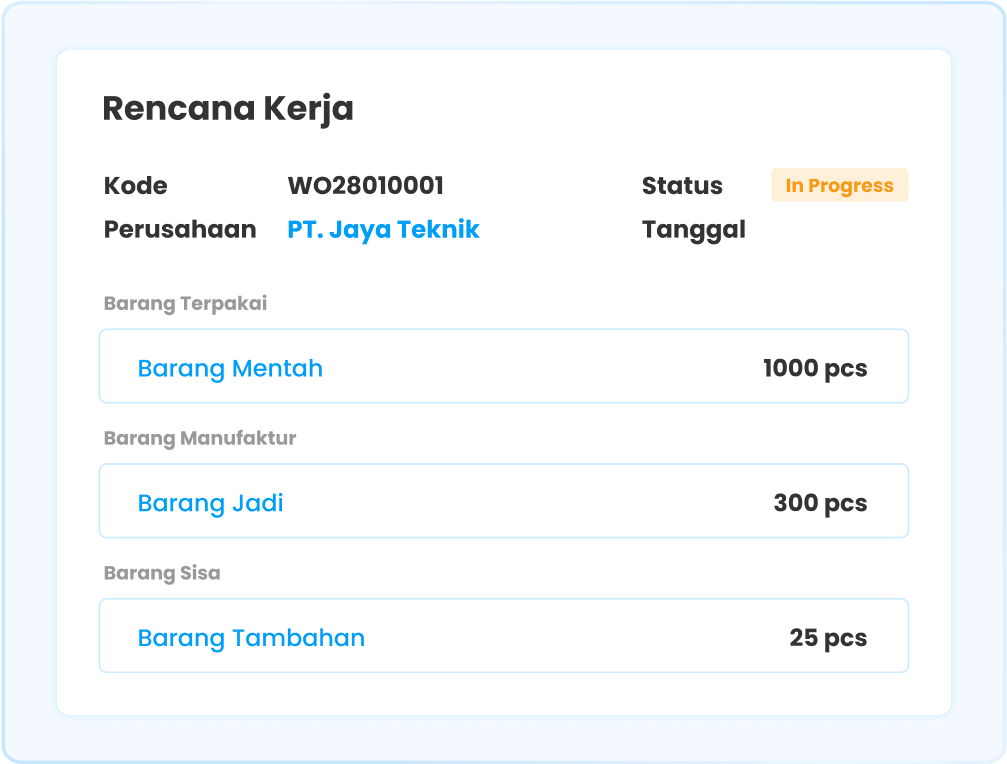
Task: Select the 300 pcs quantity value
Action: click(821, 502)
